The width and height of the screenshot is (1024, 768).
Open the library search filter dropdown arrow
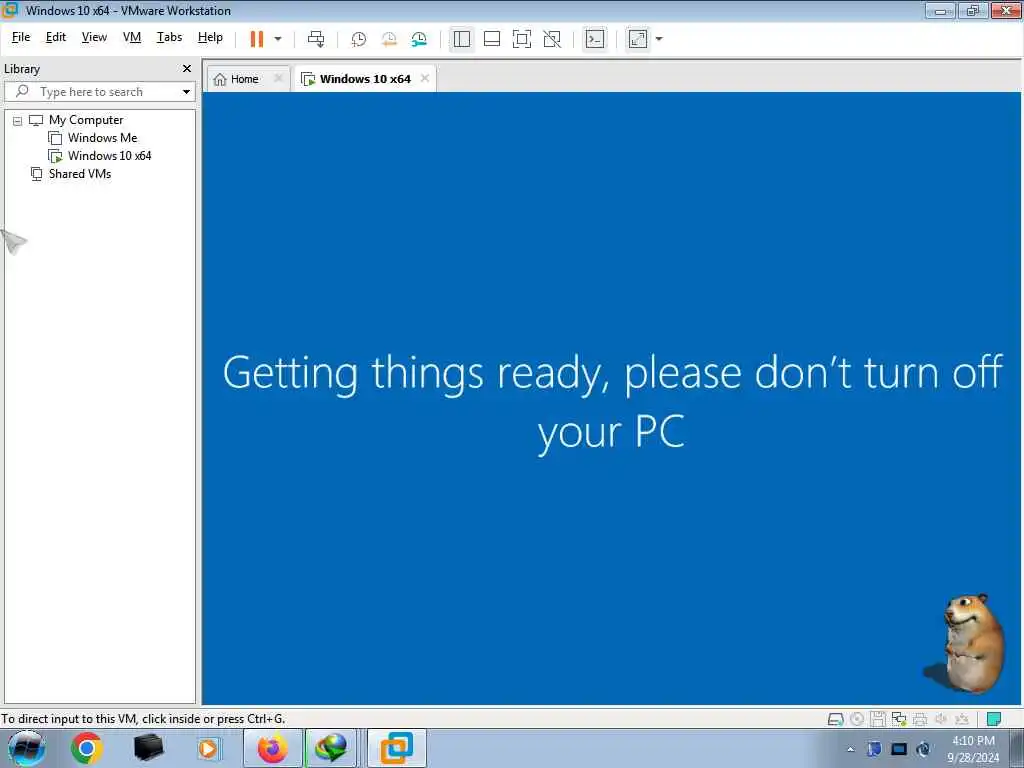187,92
